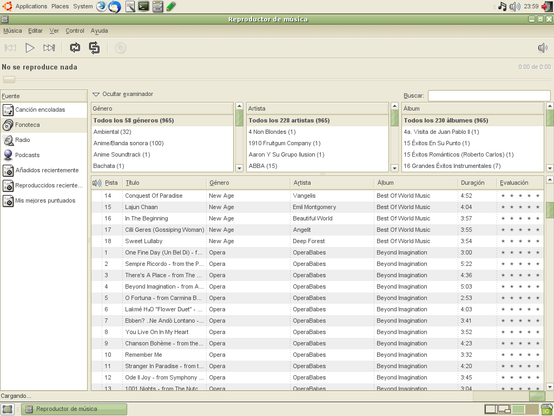Click the now-playing speaker column header
554x416 pixels.
[x=97, y=183]
